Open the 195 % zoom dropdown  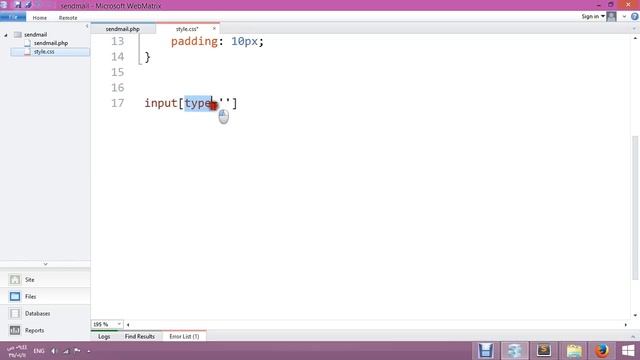tap(119, 324)
